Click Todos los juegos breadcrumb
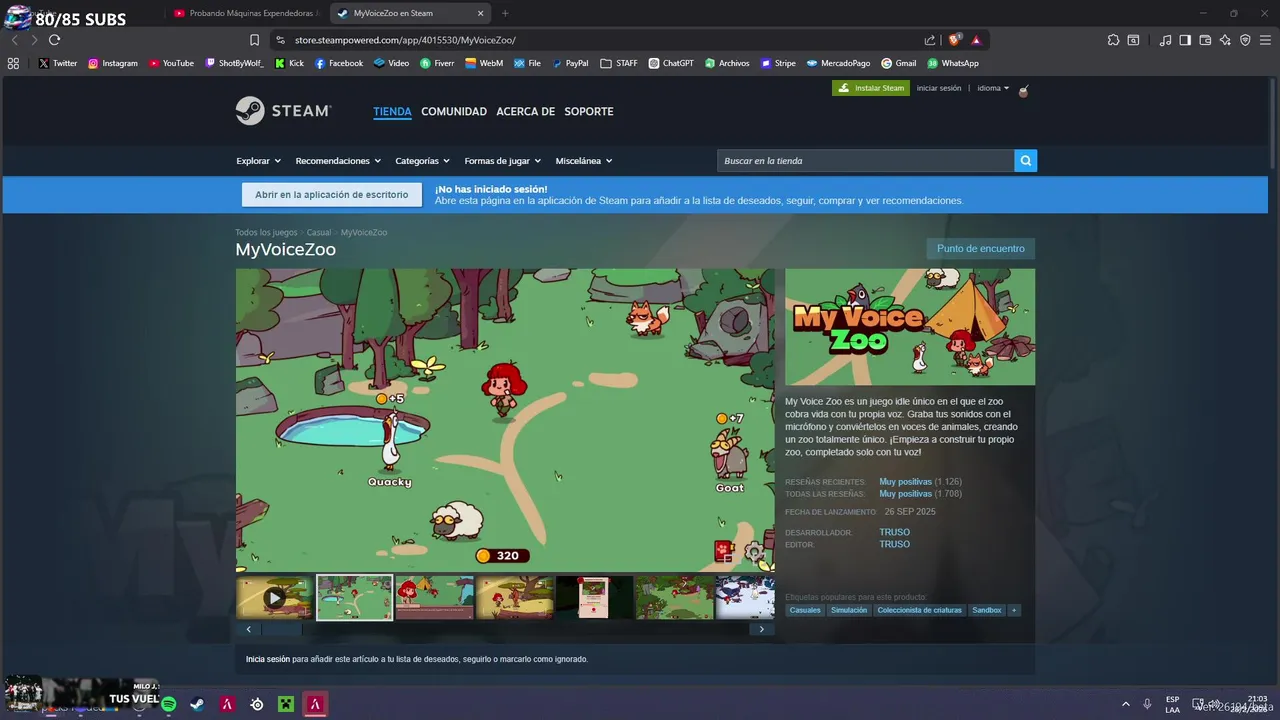Screen dimensions: 1280x720 coord(266,232)
